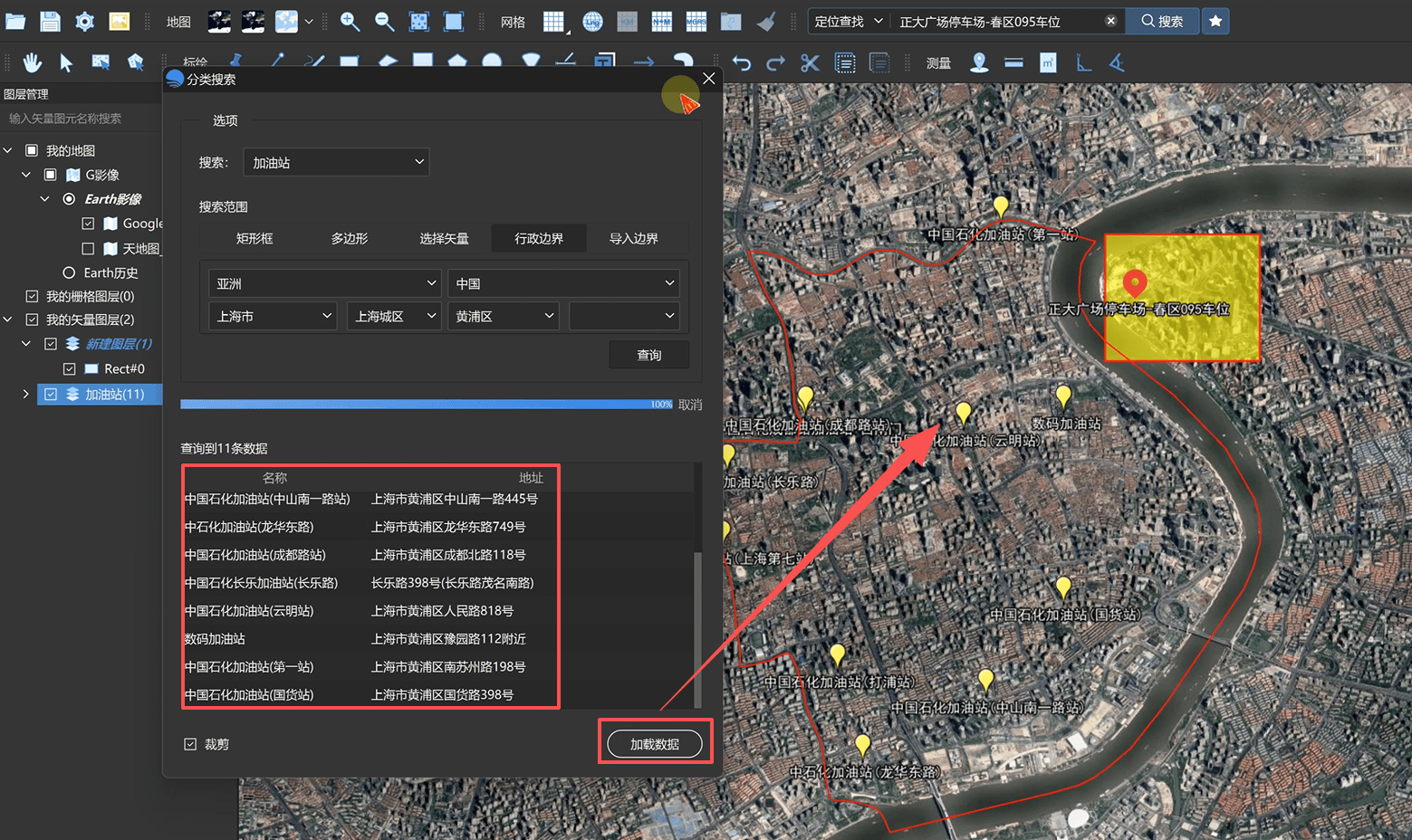Image resolution: width=1412 pixels, height=840 pixels.
Task: Click 取消 next to progress bar
Action: [690, 405]
